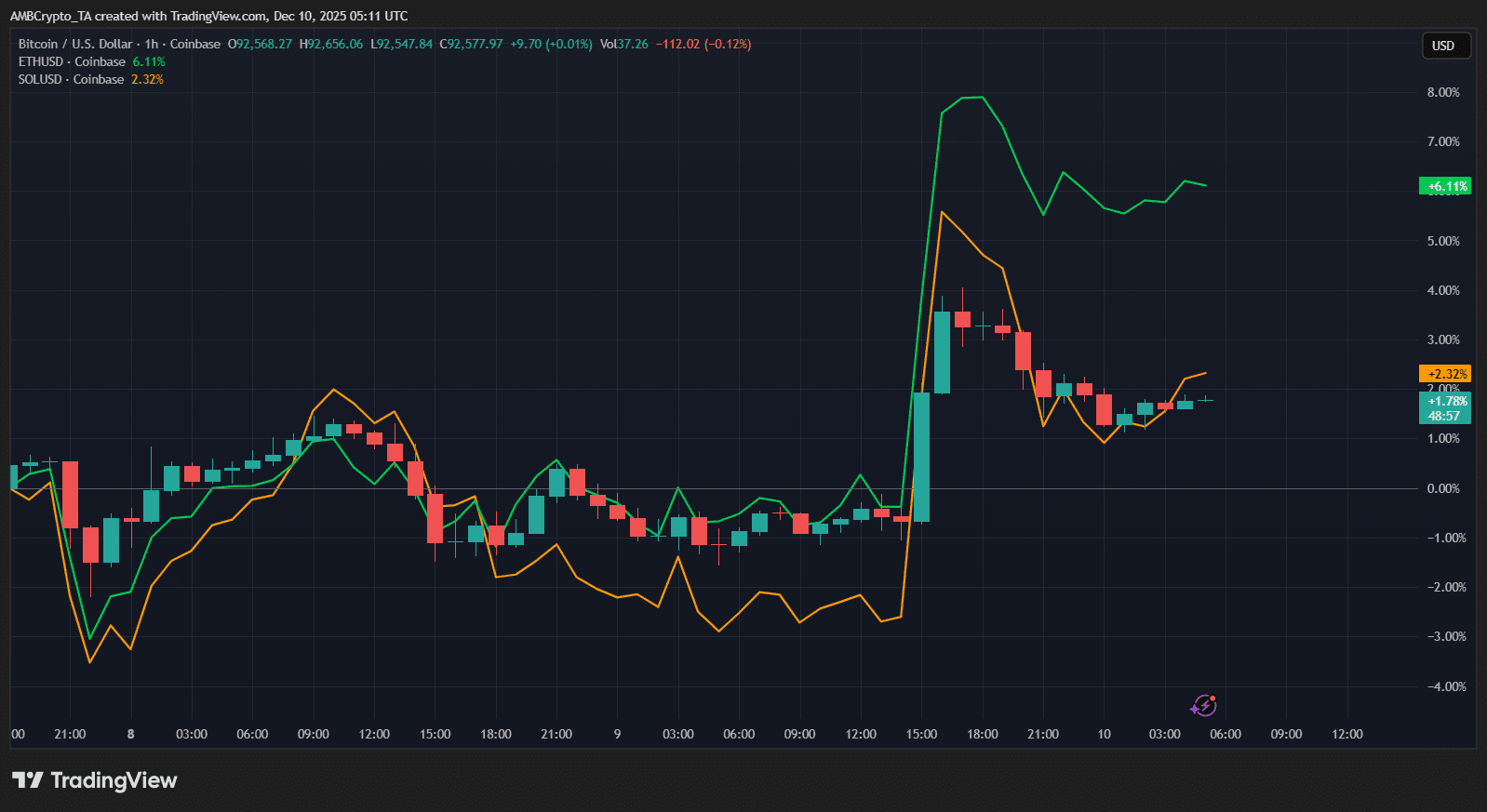Select the Bitcoin / U.S. Dollar symbol title

tap(75, 44)
